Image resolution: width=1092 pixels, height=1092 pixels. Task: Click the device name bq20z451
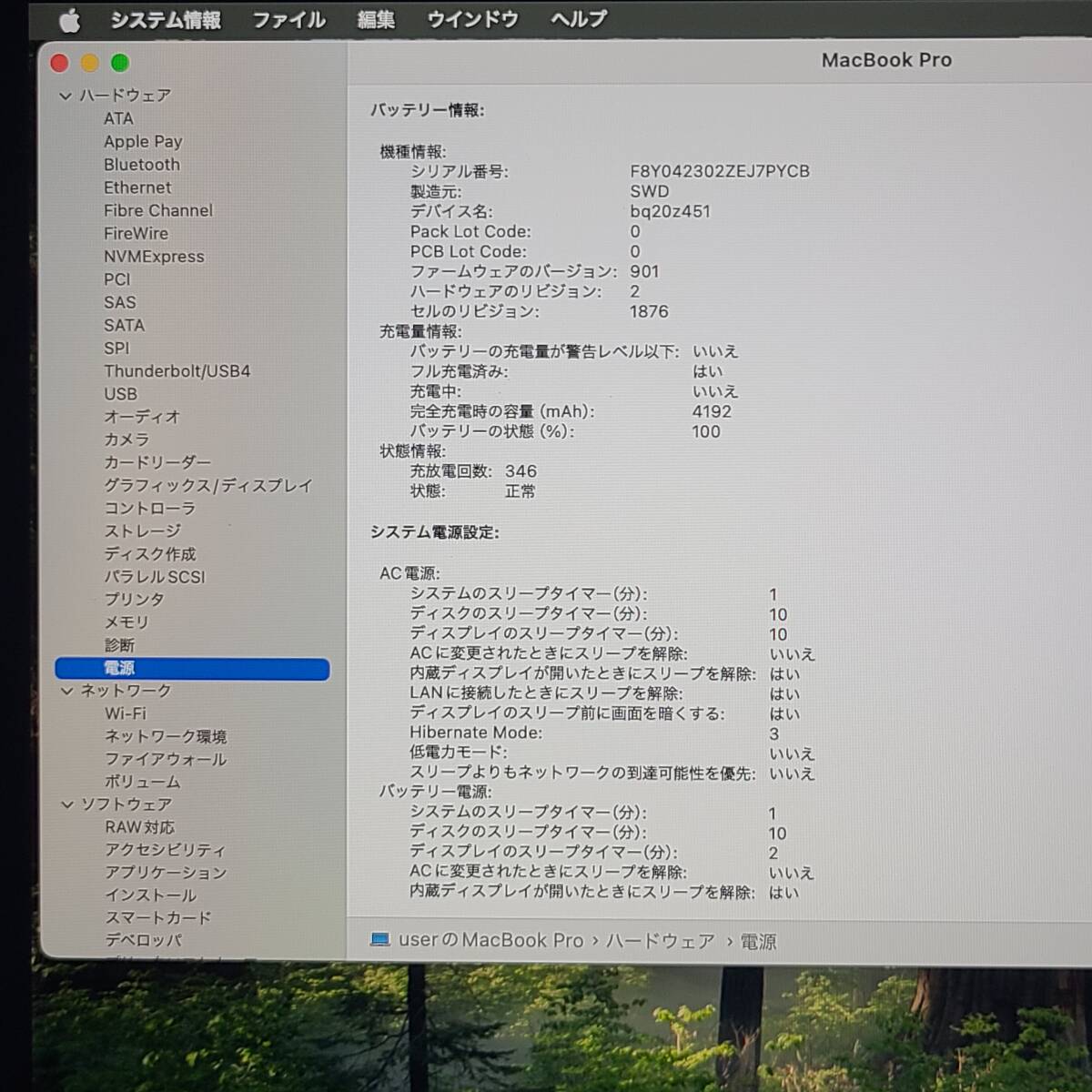tap(671, 212)
